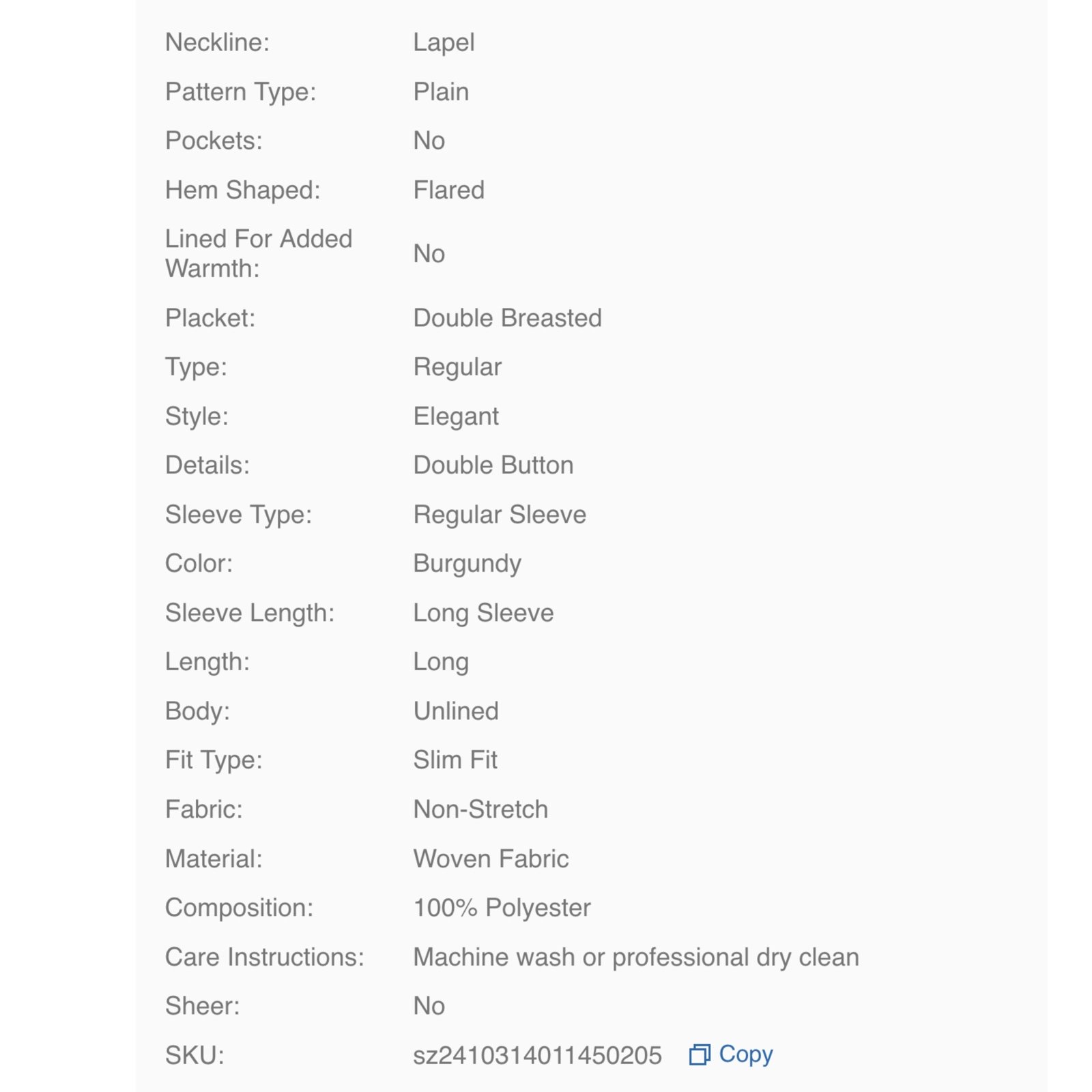The width and height of the screenshot is (1092, 1092).
Task: Click the Care Instructions value text
Action: [x=636, y=957]
